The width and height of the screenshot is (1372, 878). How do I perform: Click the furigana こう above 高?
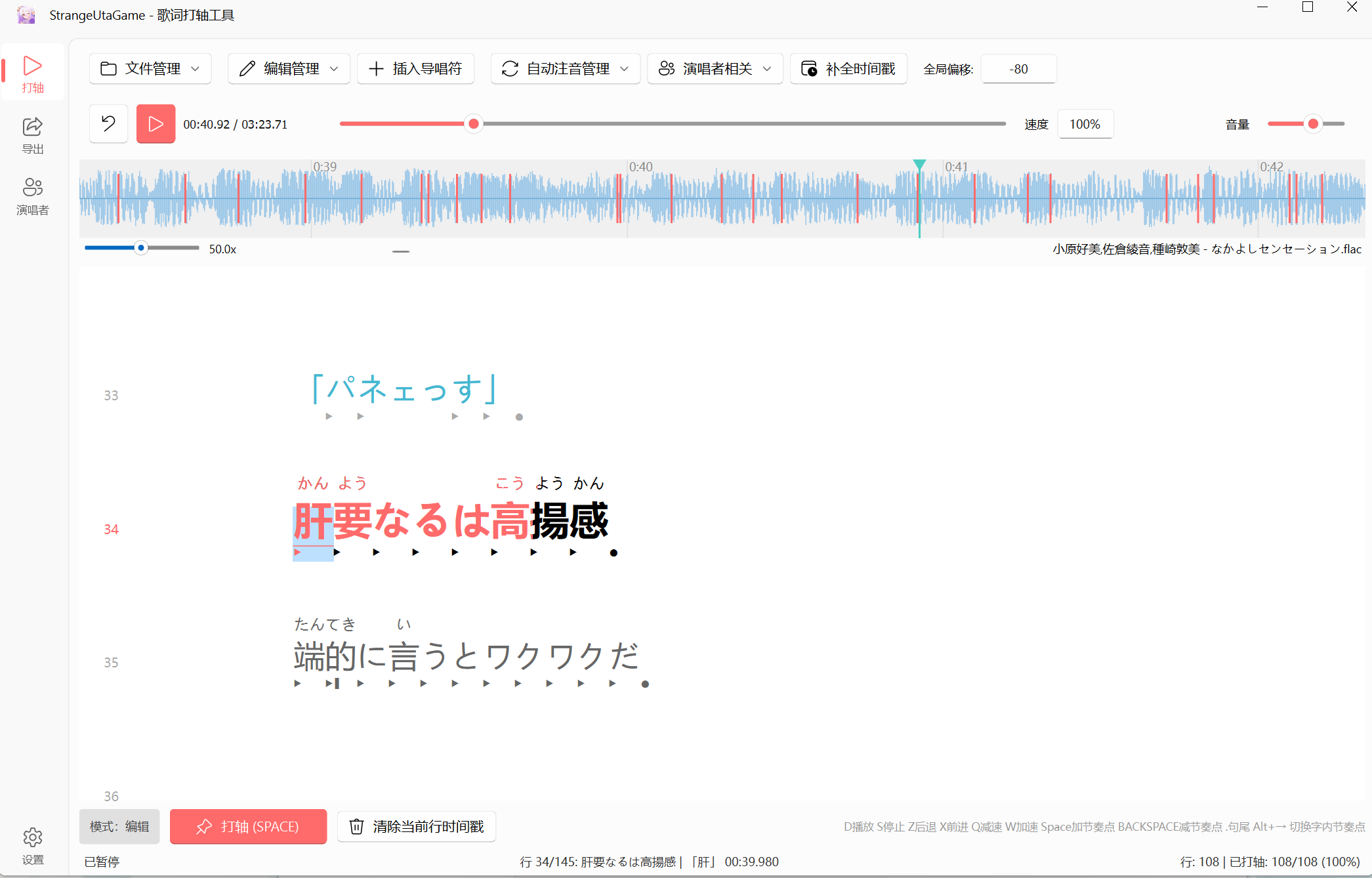510,484
